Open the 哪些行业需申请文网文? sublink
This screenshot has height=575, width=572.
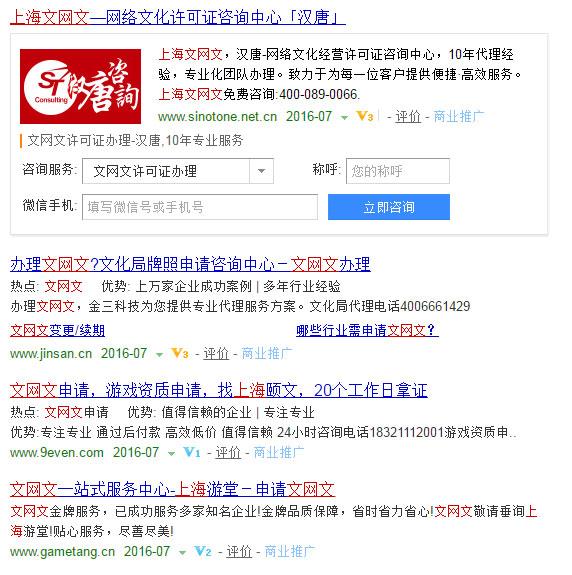(367, 330)
